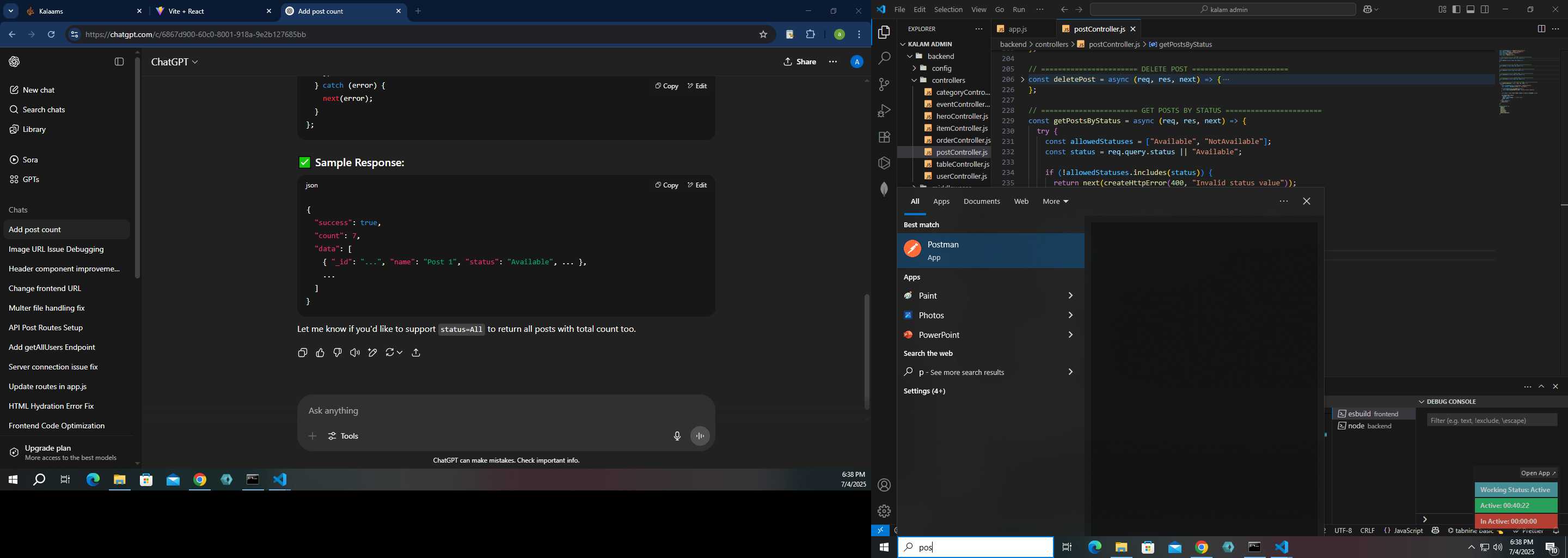1568x558 pixels.
Task: Edit the json code block
Action: (697, 185)
